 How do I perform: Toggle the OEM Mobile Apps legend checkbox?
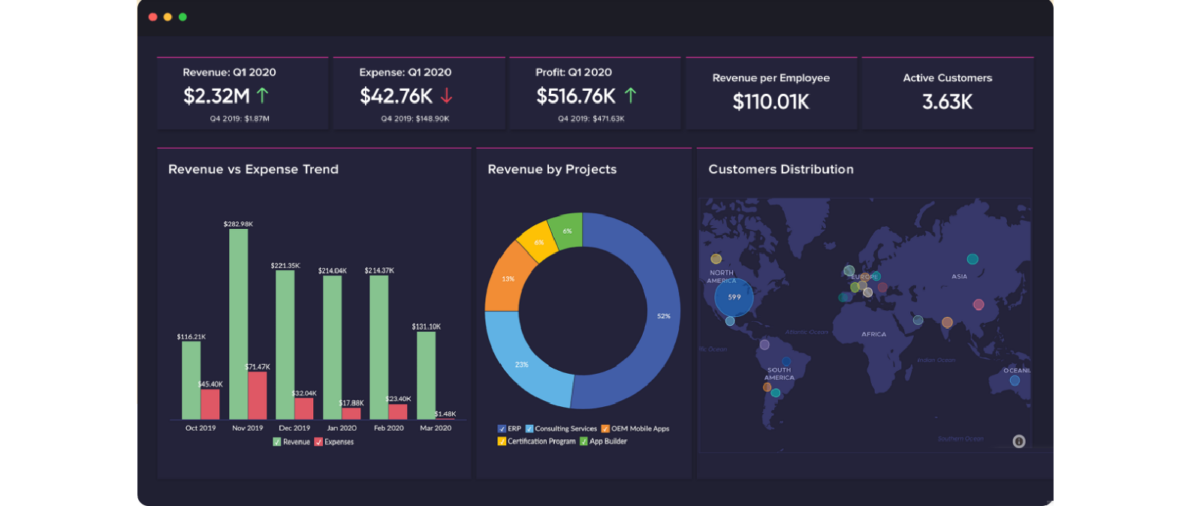(606, 429)
